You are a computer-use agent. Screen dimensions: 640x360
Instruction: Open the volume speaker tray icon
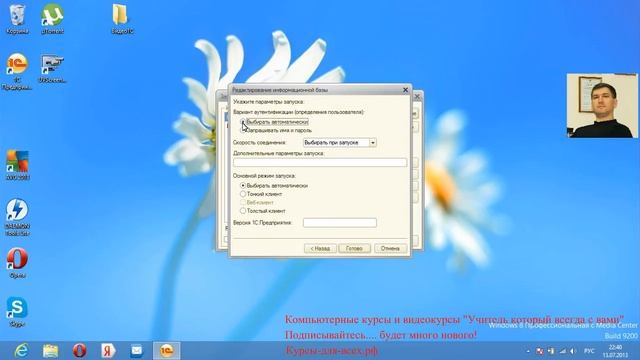point(573,351)
